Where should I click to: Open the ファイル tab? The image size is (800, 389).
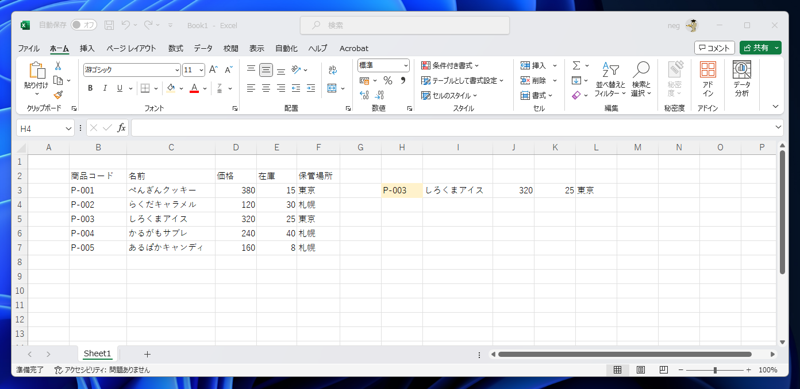coord(29,48)
